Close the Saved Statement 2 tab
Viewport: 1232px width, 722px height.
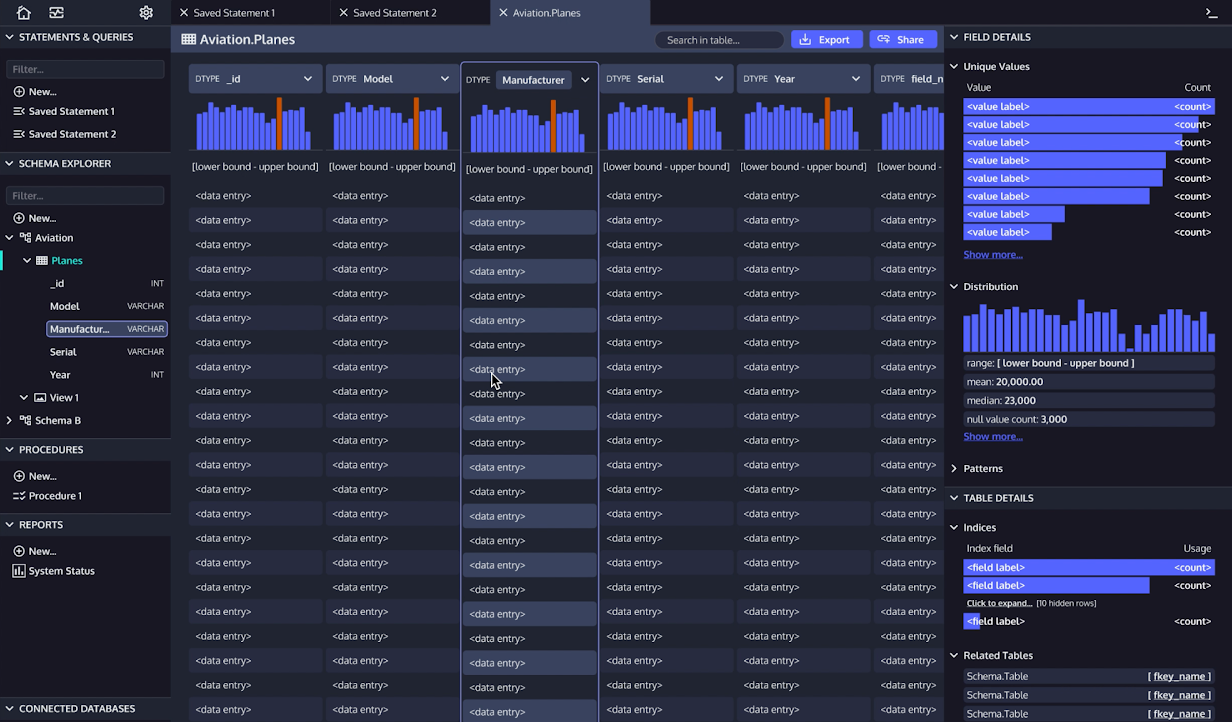coord(343,13)
